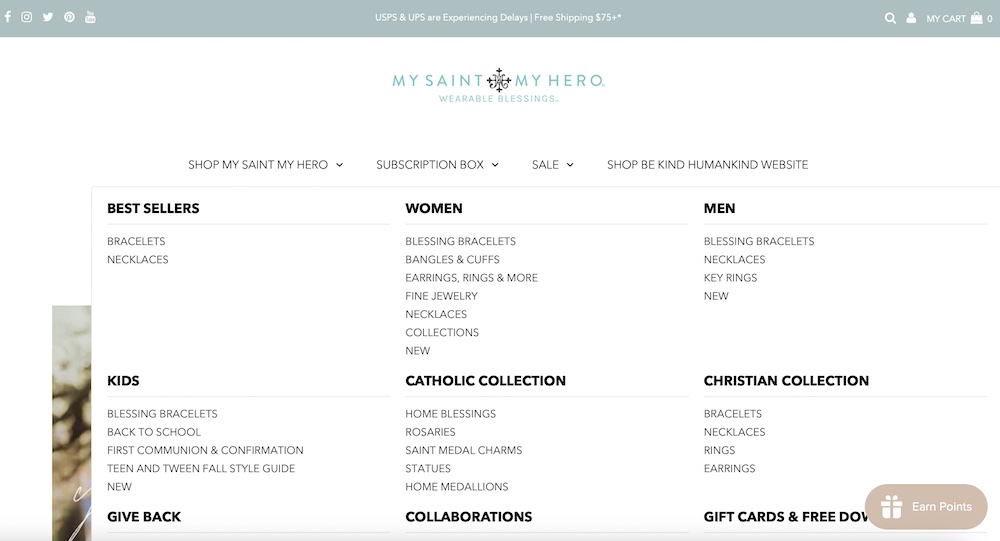This screenshot has height=541, width=1000.
Task: Open the Pinterest social icon
Action: 70,17
